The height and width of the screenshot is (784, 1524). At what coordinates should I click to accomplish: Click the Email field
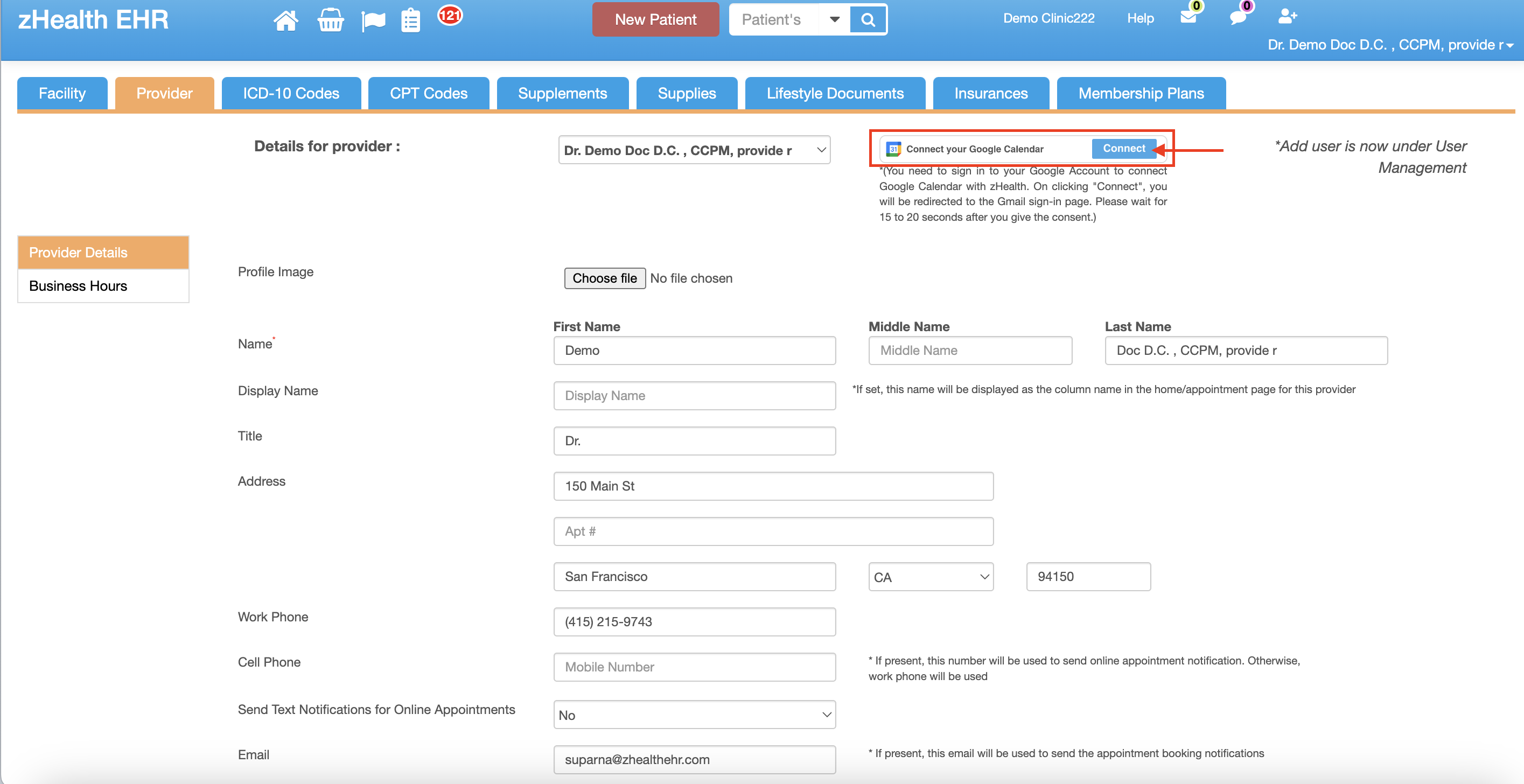[x=695, y=759]
